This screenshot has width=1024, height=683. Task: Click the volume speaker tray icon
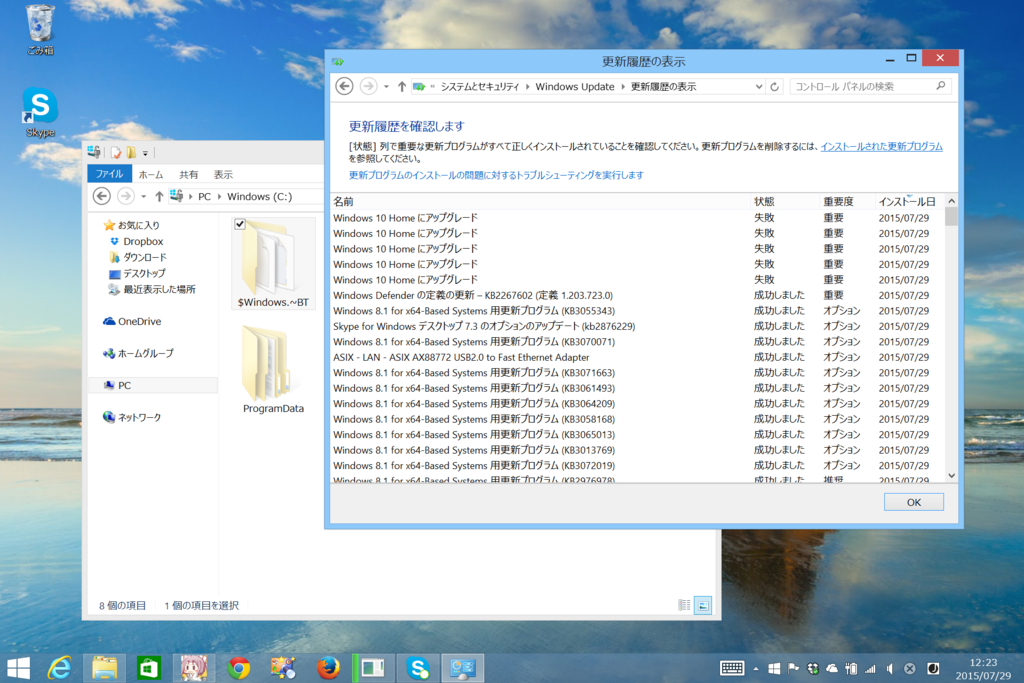coord(889,669)
